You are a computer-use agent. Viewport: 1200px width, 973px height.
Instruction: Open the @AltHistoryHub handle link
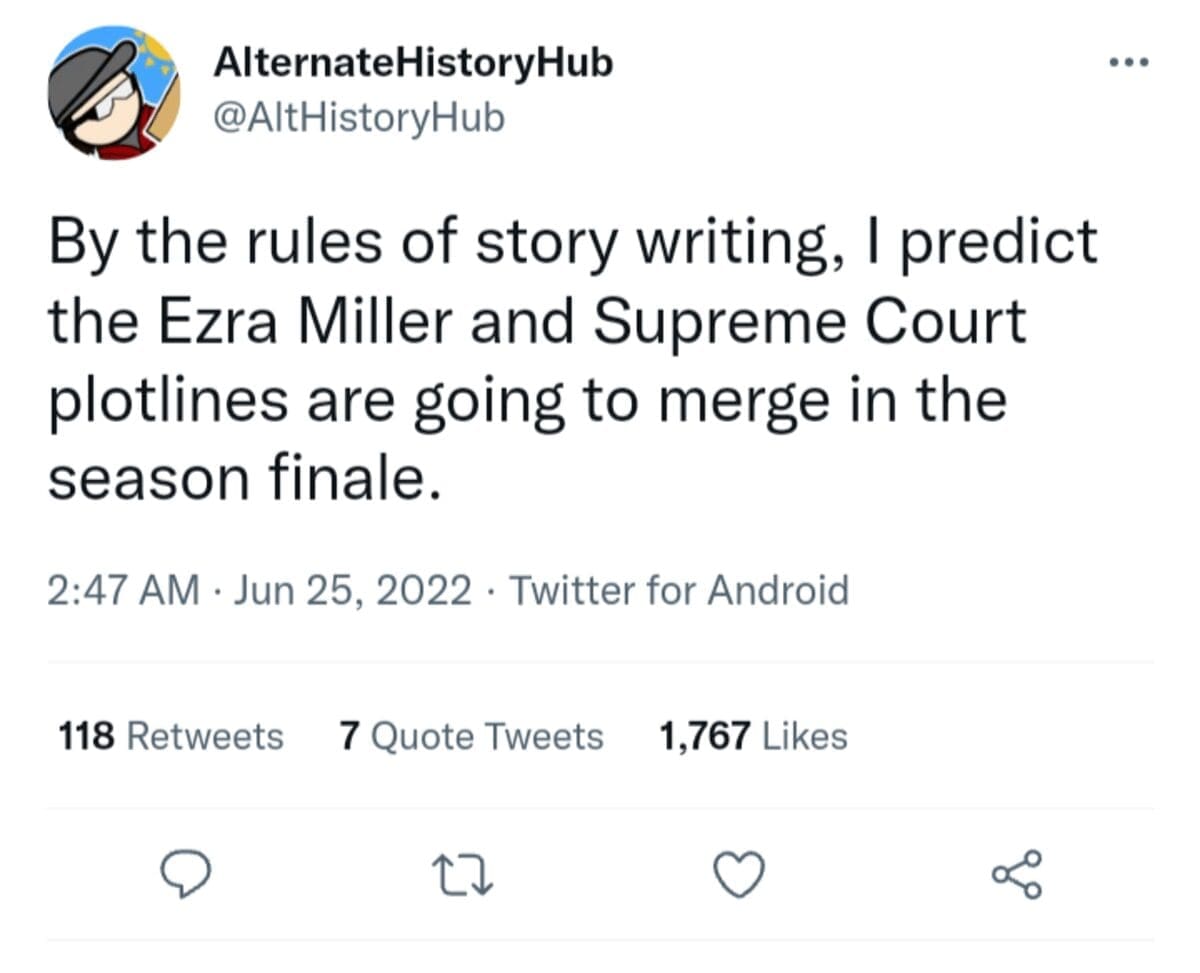359,118
